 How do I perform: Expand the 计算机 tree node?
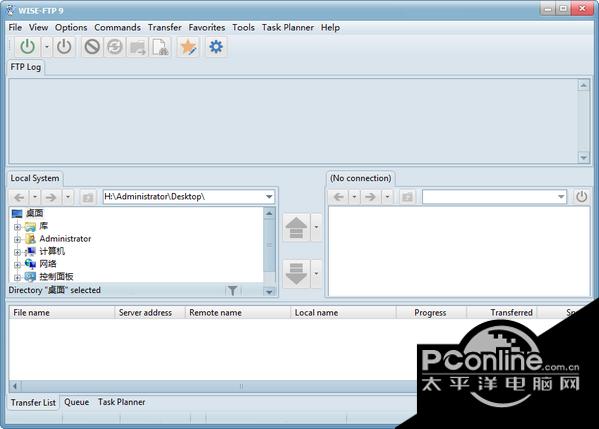click(x=17, y=252)
